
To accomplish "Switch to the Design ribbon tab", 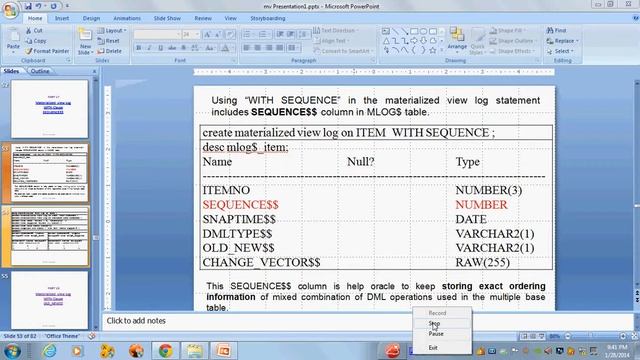I will point(91,18).
